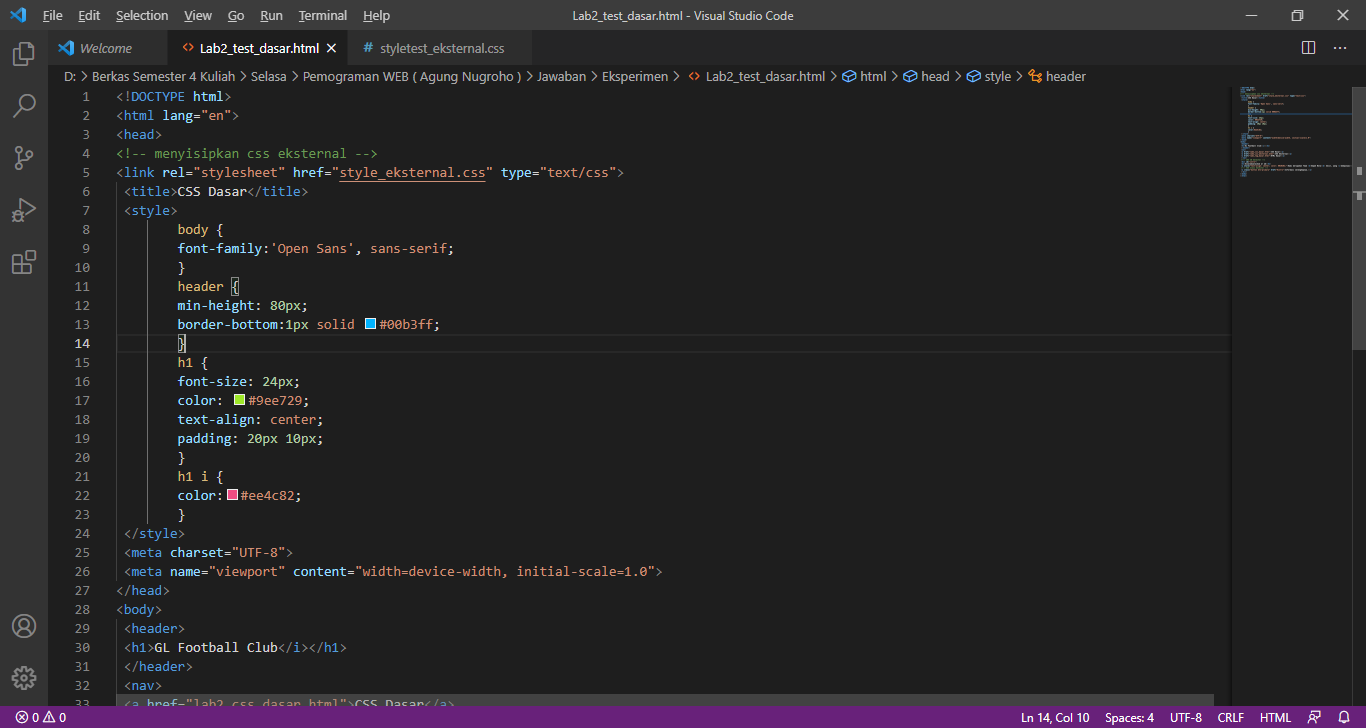Open the Manage settings gear icon
The width and height of the screenshot is (1366, 728).
point(24,677)
